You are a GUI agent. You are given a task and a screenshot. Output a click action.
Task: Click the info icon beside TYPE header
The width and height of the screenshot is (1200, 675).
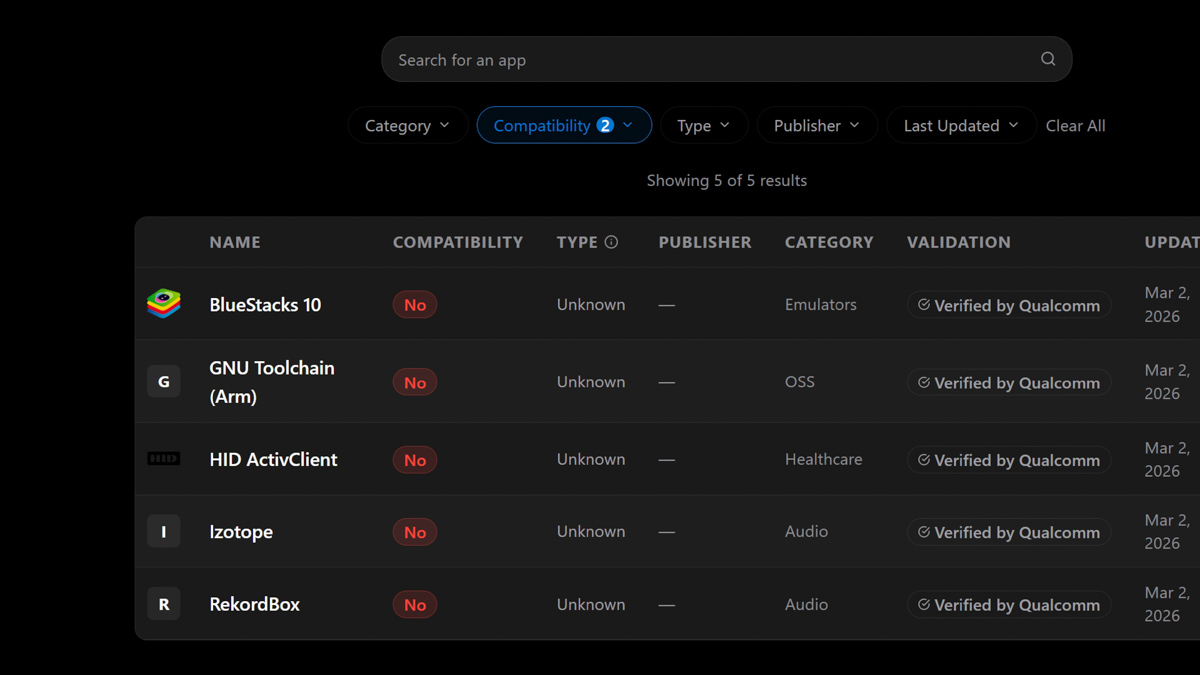click(611, 242)
